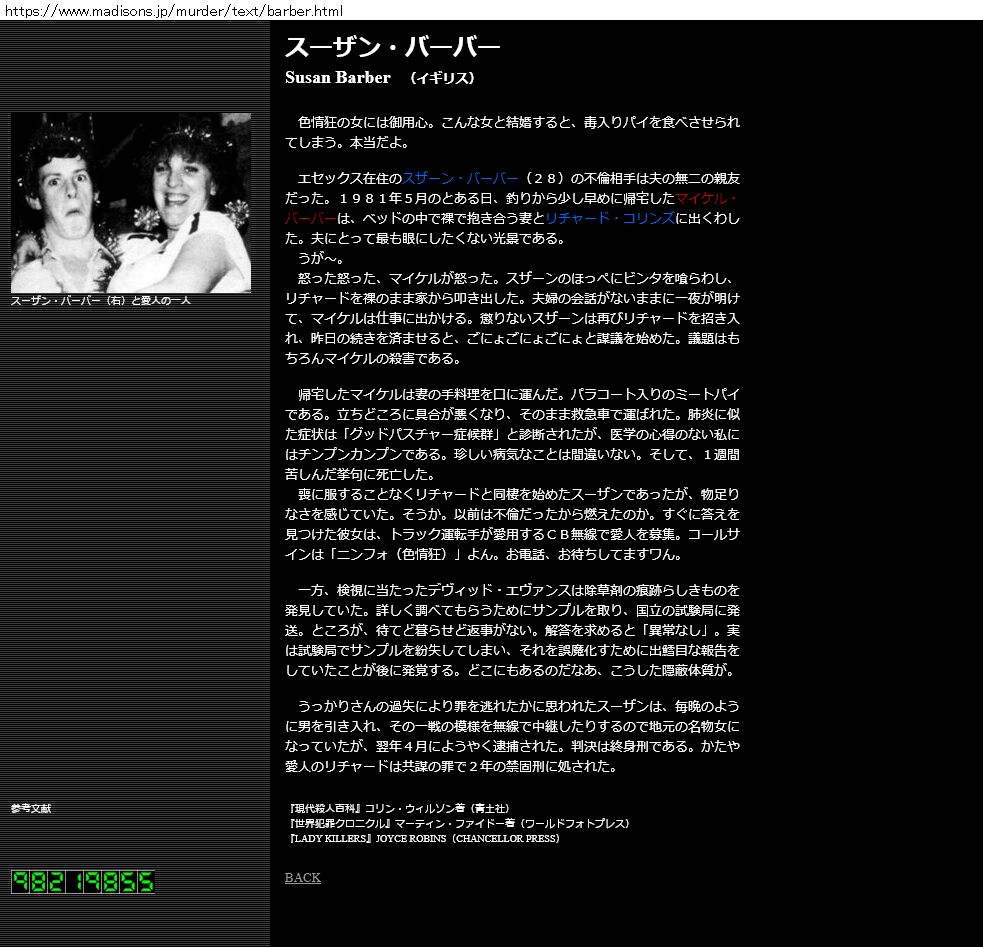This screenshot has height=947, width=983.
Task: Click the スーザン・バーバー page heading
Action: click(x=392, y=48)
